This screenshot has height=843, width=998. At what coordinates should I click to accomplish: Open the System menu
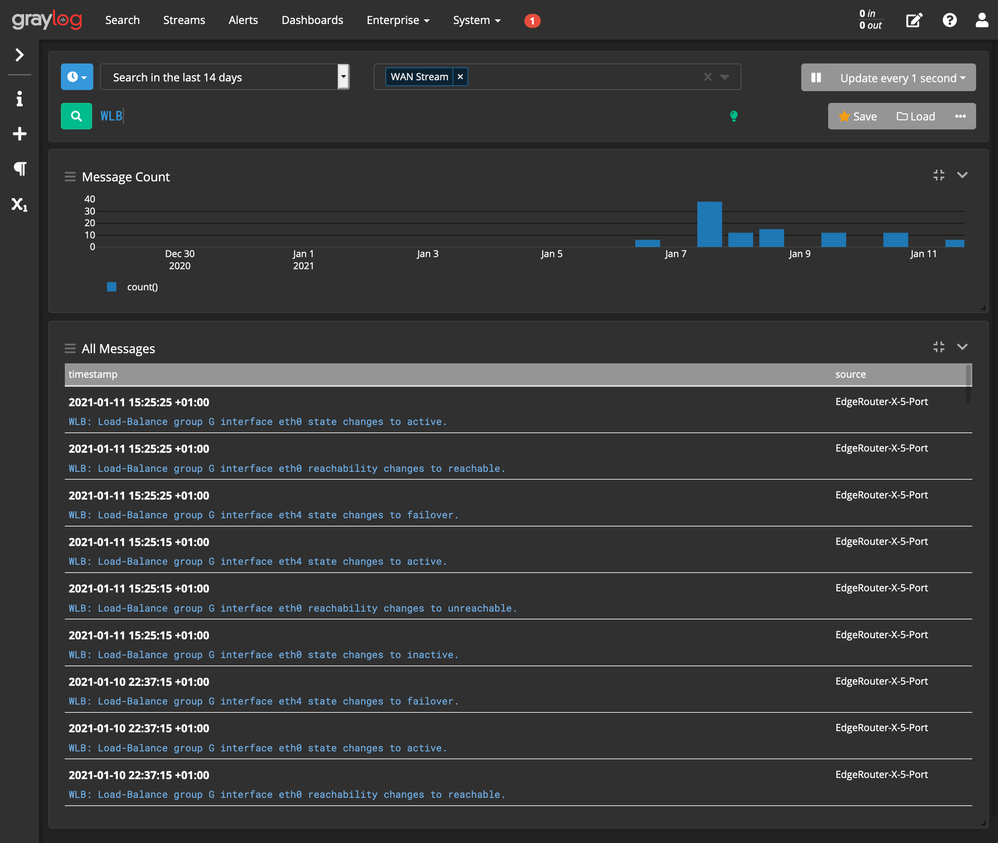(x=476, y=19)
